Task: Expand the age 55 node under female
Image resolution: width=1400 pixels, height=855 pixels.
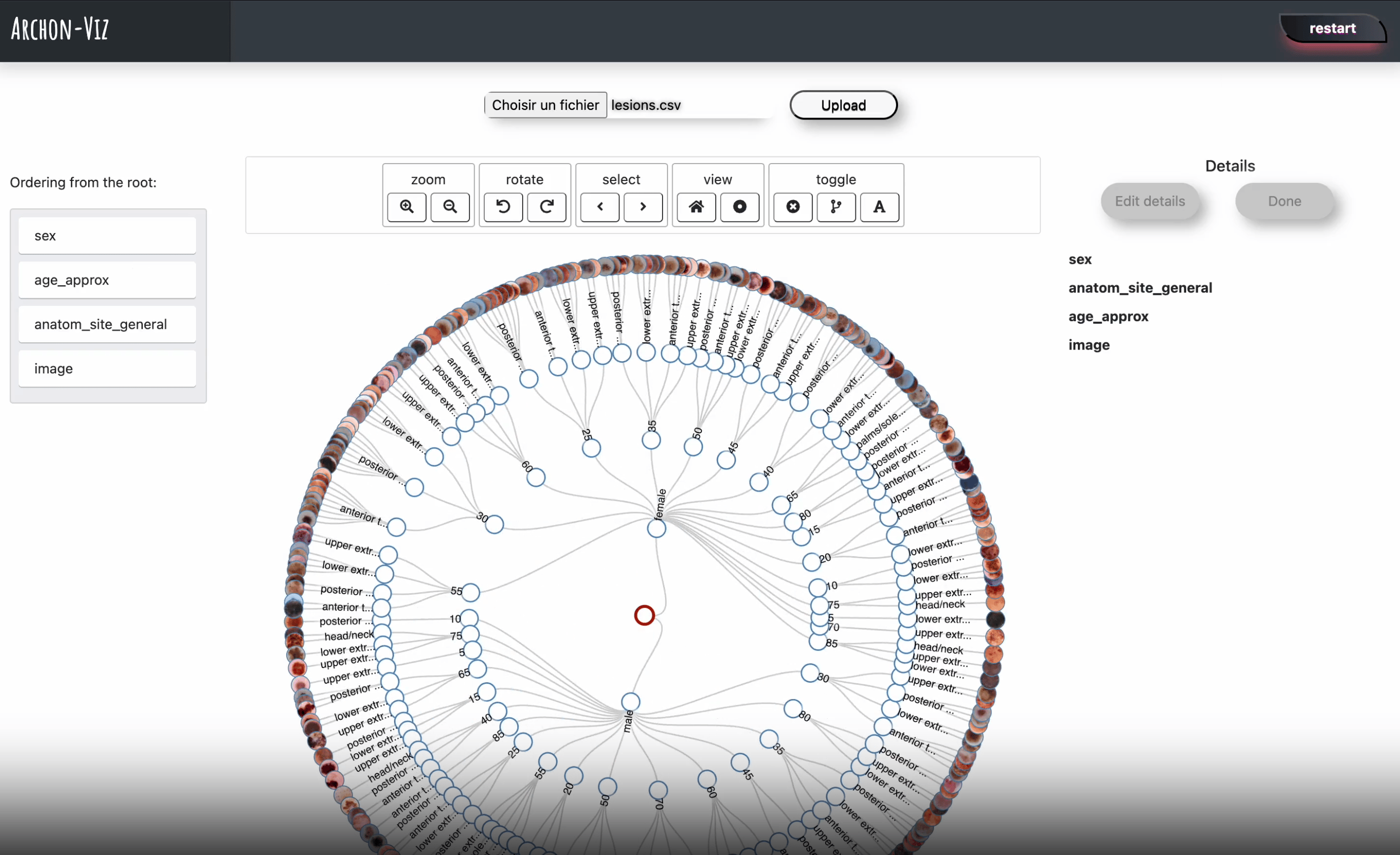Action: click(471, 593)
